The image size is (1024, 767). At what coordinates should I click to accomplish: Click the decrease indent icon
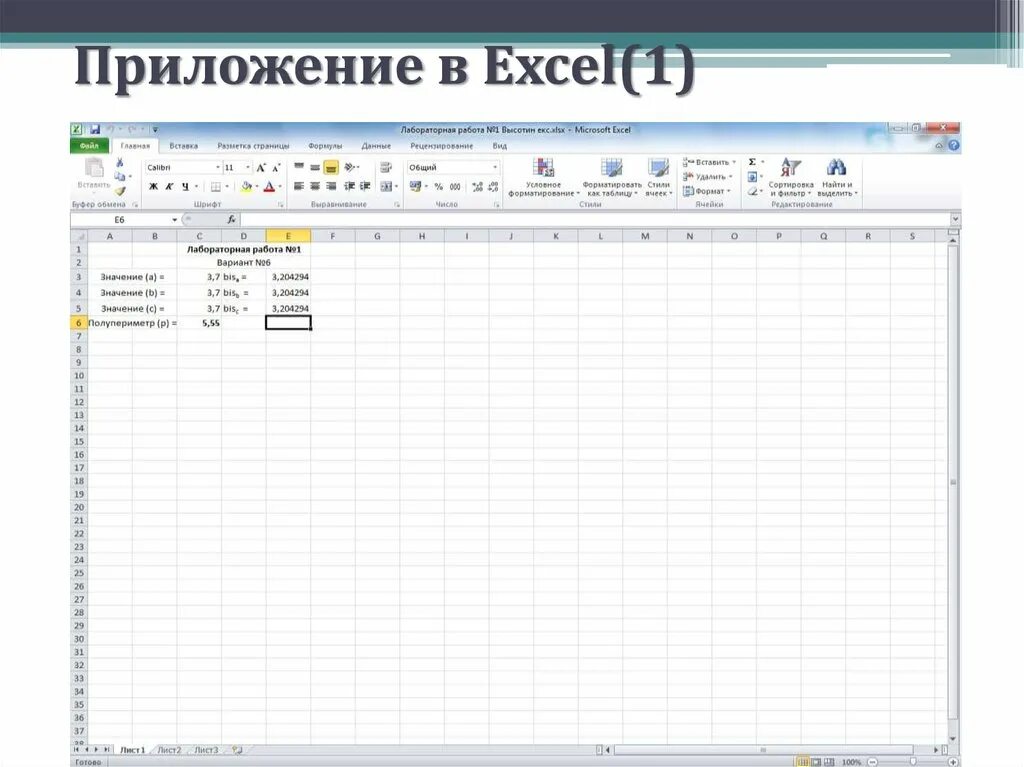click(x=349, y=187)
